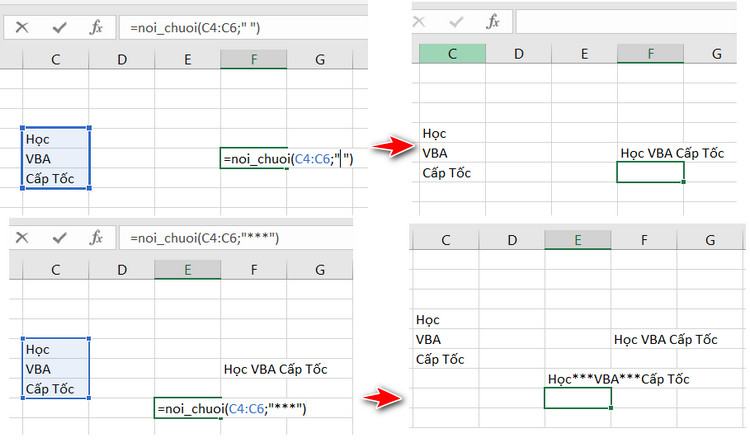The image size is (750, 443).
Task: Click the cancel X icon beside the =noi_chuoi(C4:C6;" ") formula bar
Action: [21, 27]
